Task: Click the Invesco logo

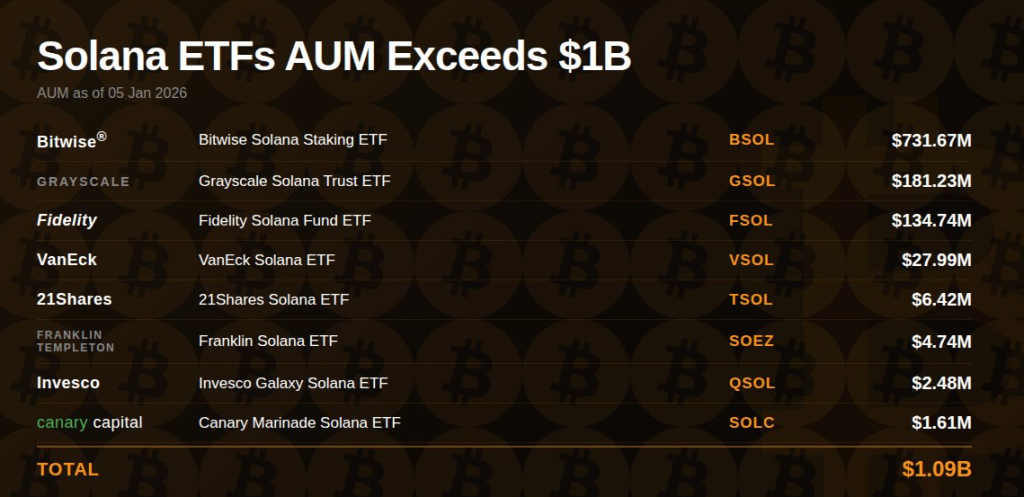Action: click(68, 383)
